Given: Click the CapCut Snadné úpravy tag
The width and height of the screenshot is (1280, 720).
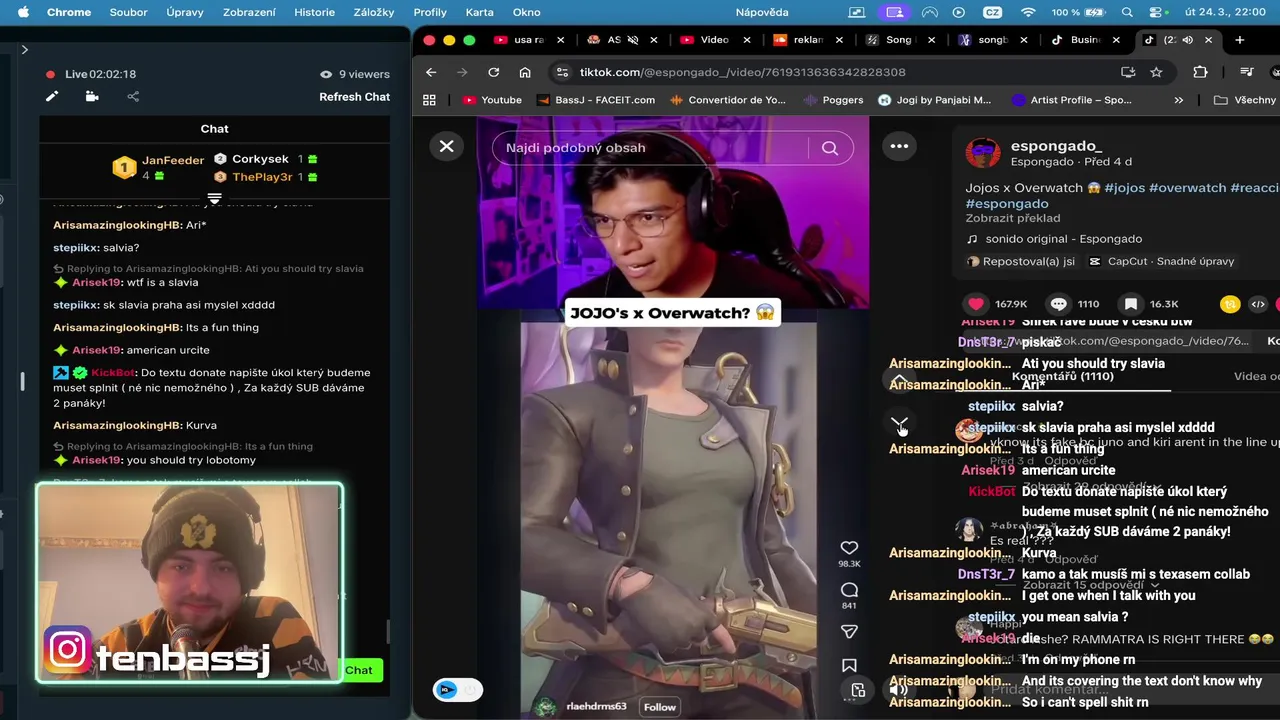Looking at the screenshot, I should click(1161, 261).
